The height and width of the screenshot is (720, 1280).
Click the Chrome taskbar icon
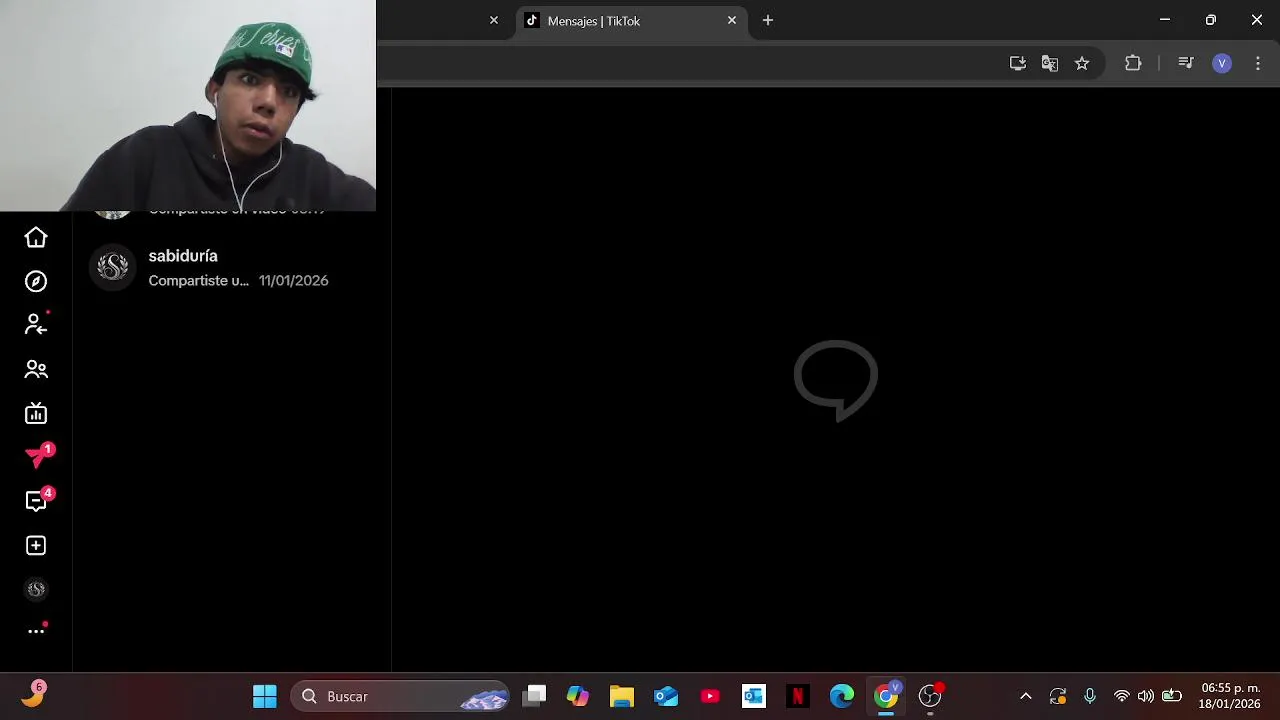(x=887, y=696)
